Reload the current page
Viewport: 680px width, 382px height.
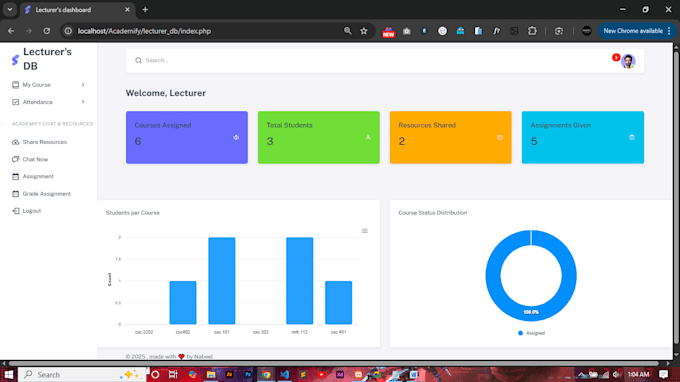47,31
